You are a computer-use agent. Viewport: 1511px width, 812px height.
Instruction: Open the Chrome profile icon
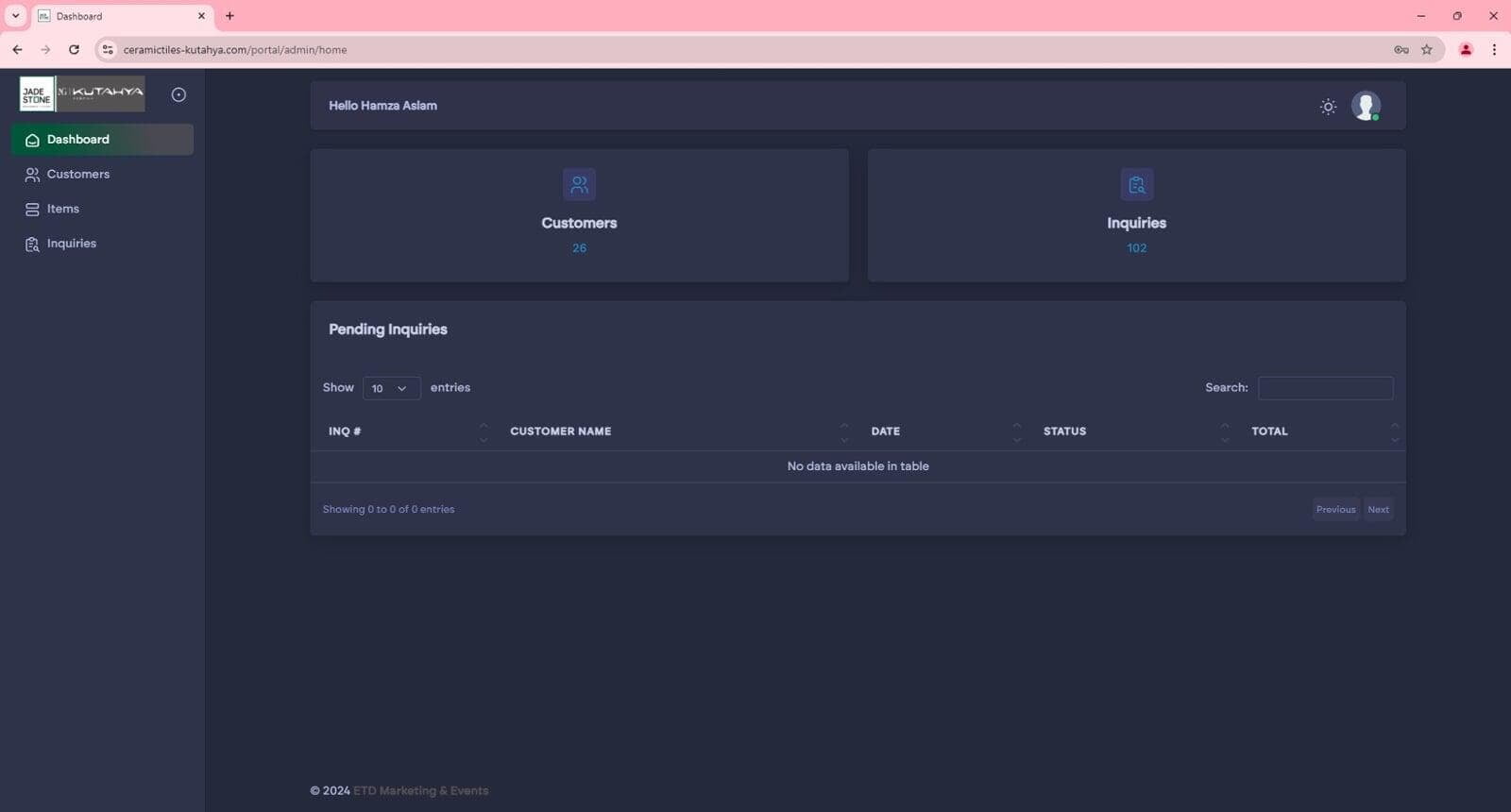1466,50
